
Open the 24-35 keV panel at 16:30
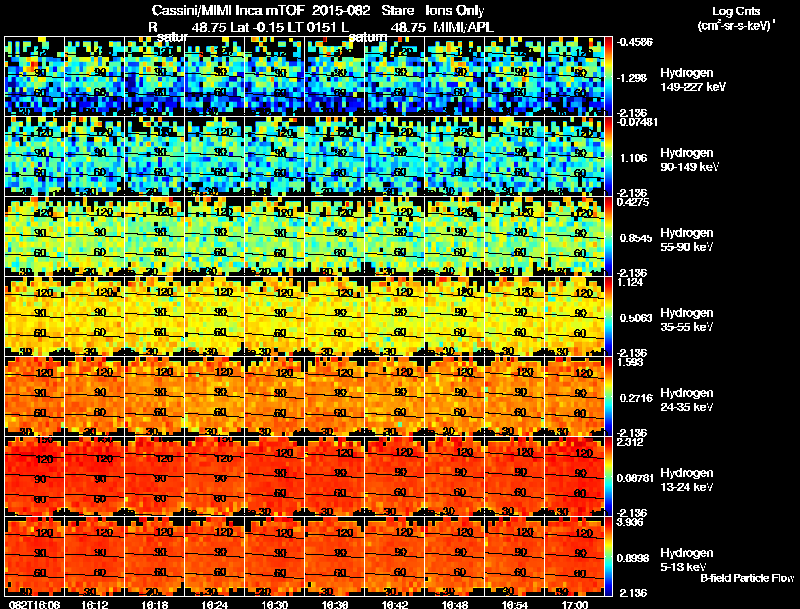[x=274, y=396]
